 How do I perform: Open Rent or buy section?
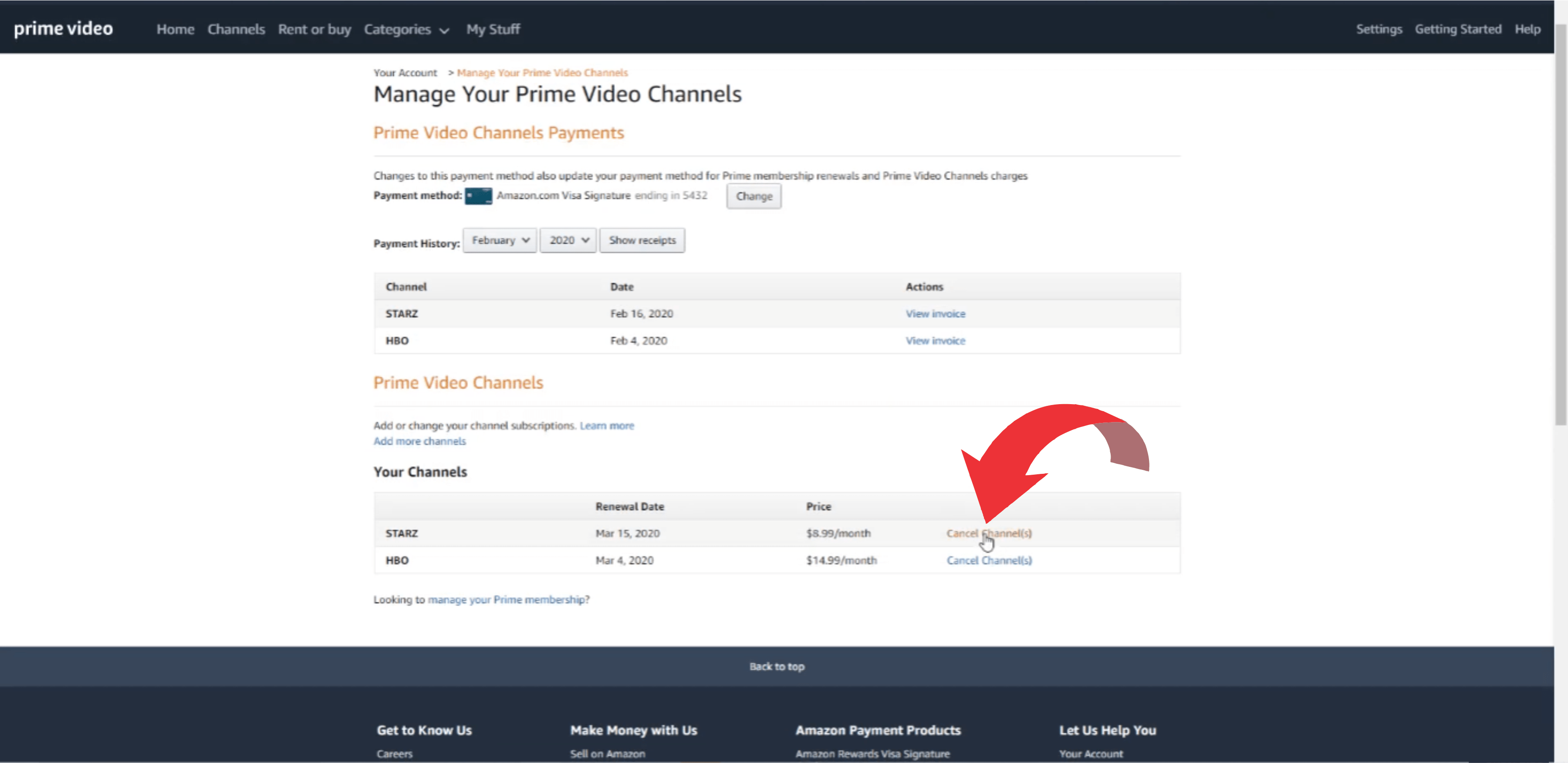click(314, 29)
